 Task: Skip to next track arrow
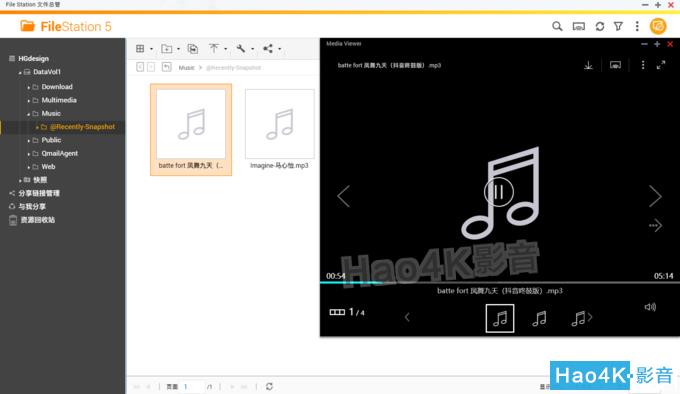(x=655, y=196)
